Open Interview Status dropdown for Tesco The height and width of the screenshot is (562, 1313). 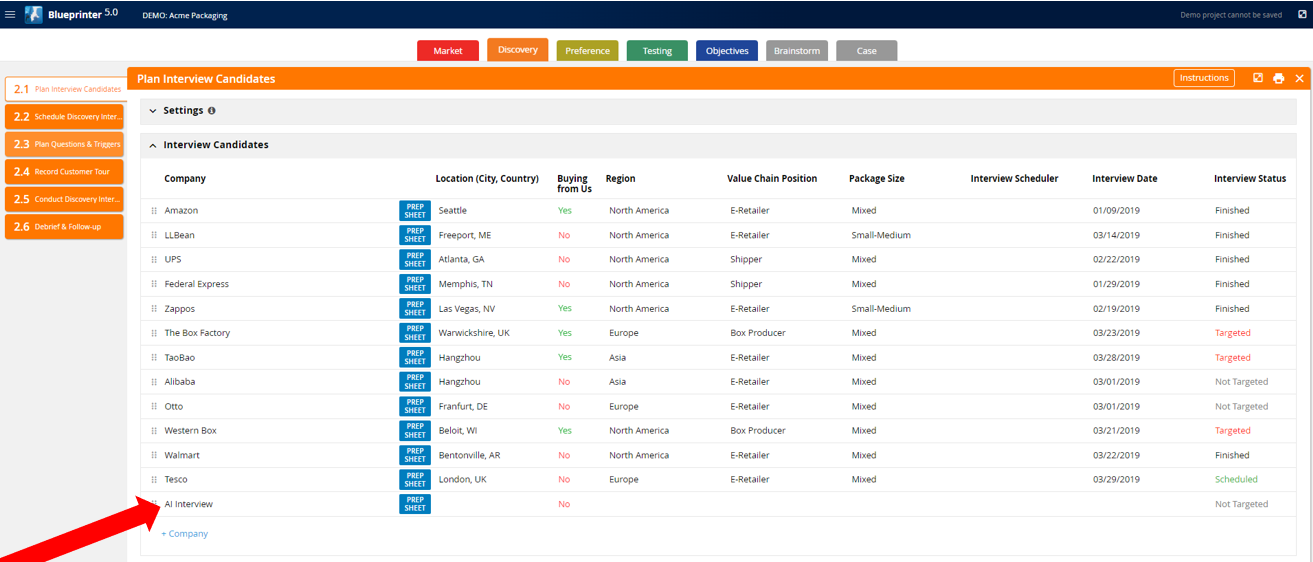(1236, 479)
